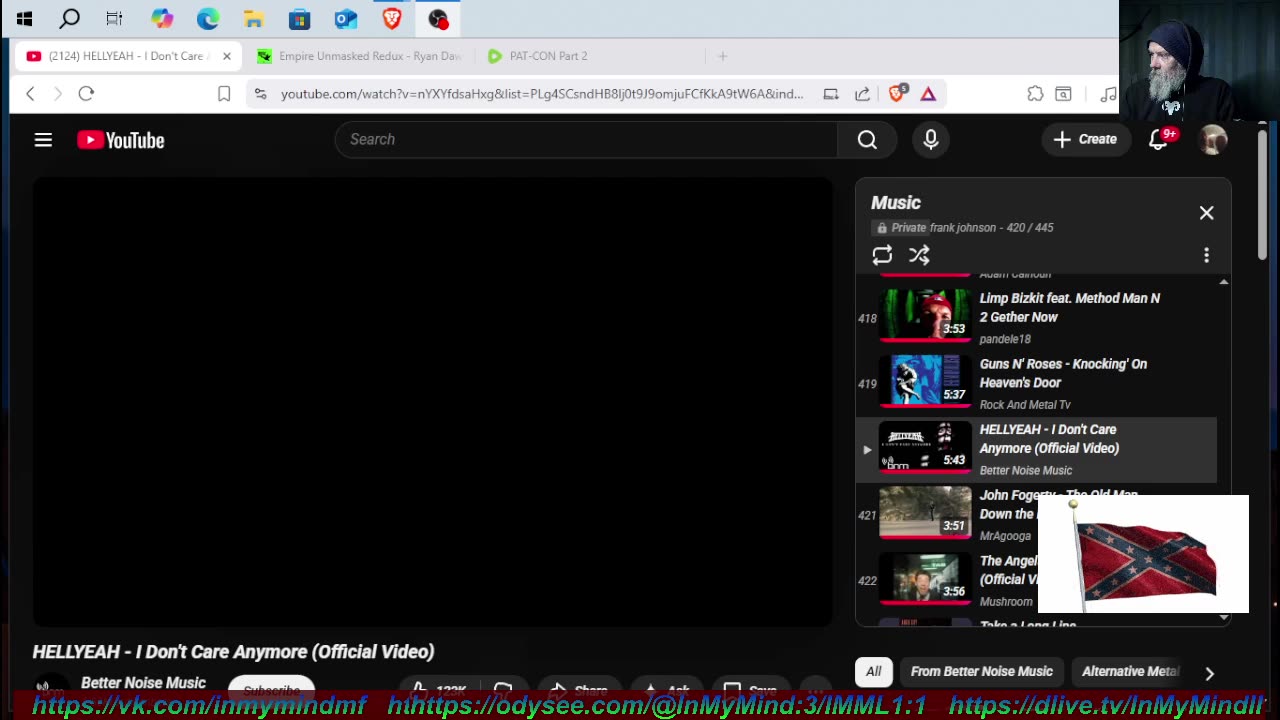Open the YouTube guide hamburger menu
Viewport: 1280px width, 720px height.
pos(43,140)
